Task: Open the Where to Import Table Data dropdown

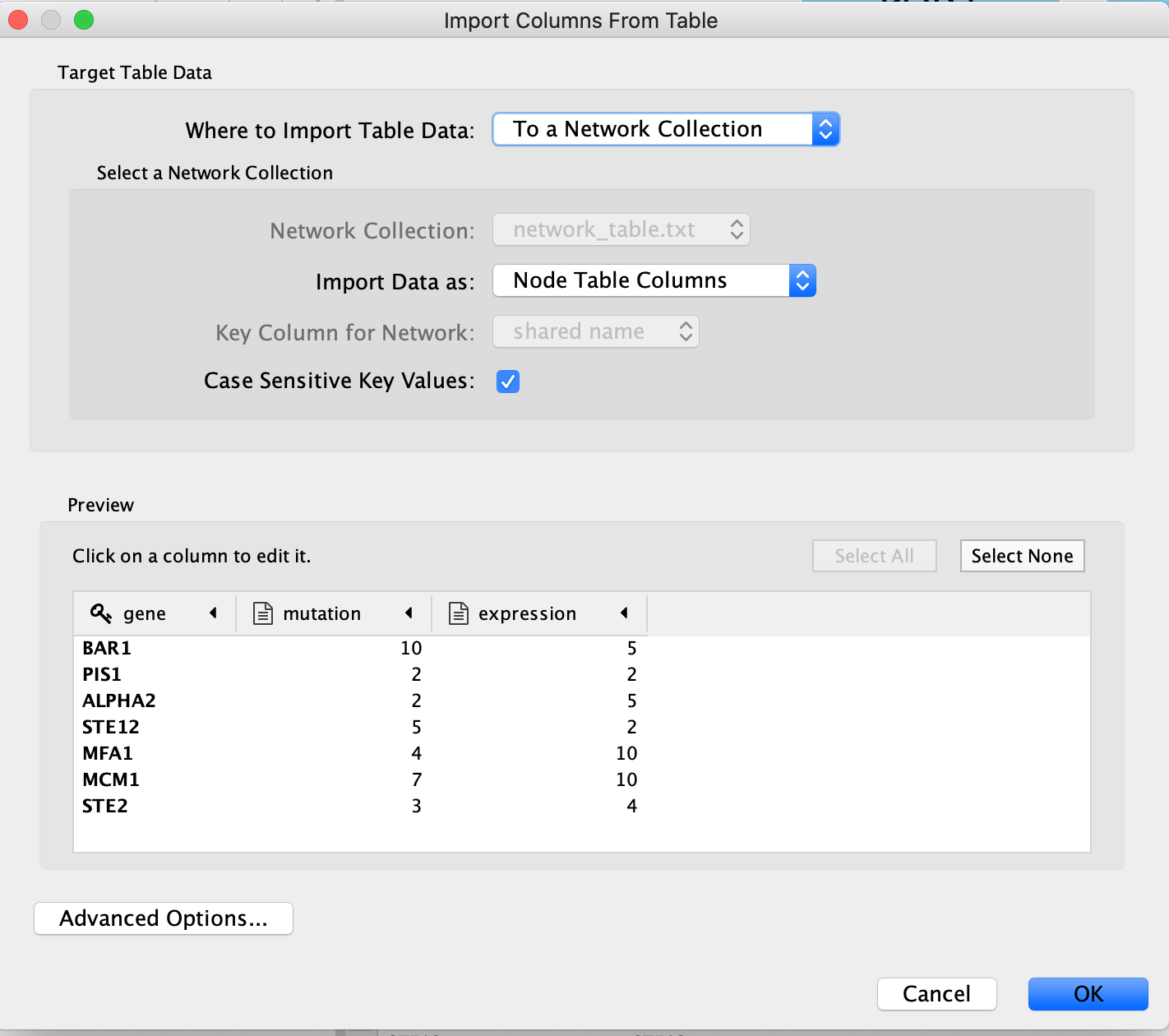Action: (665, 130)
